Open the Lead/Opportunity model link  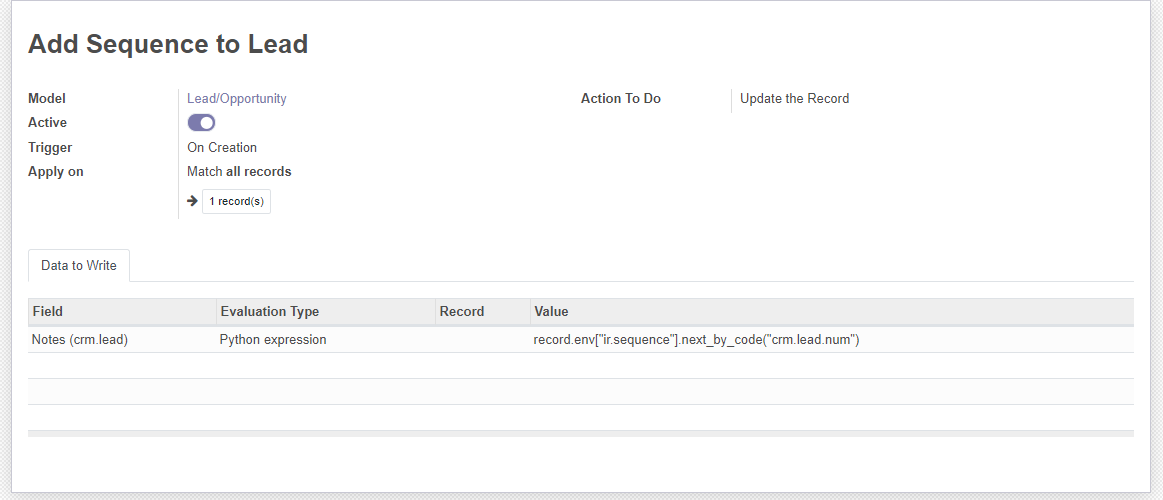click(x=237, y=98)
